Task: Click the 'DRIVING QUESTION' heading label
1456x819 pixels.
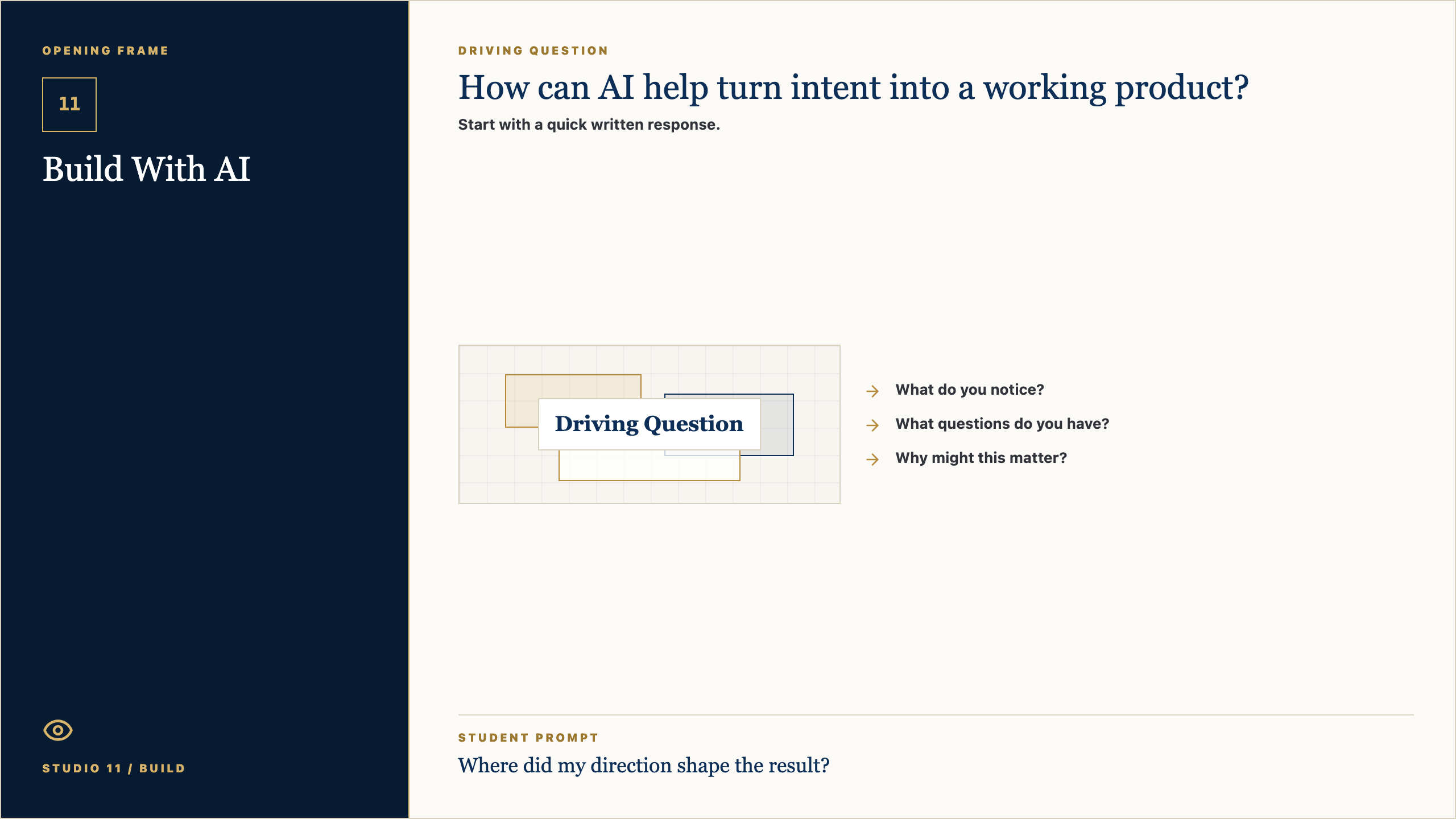Action: click(x=533, y=51)
